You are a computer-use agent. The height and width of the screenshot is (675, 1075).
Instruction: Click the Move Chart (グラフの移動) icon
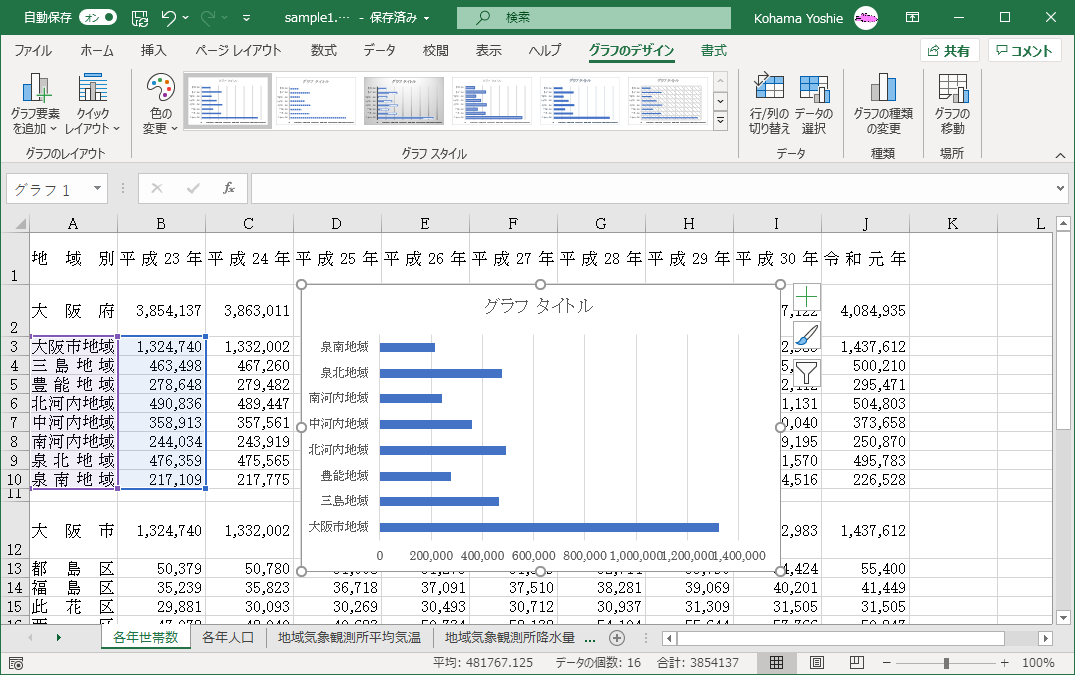952,90
